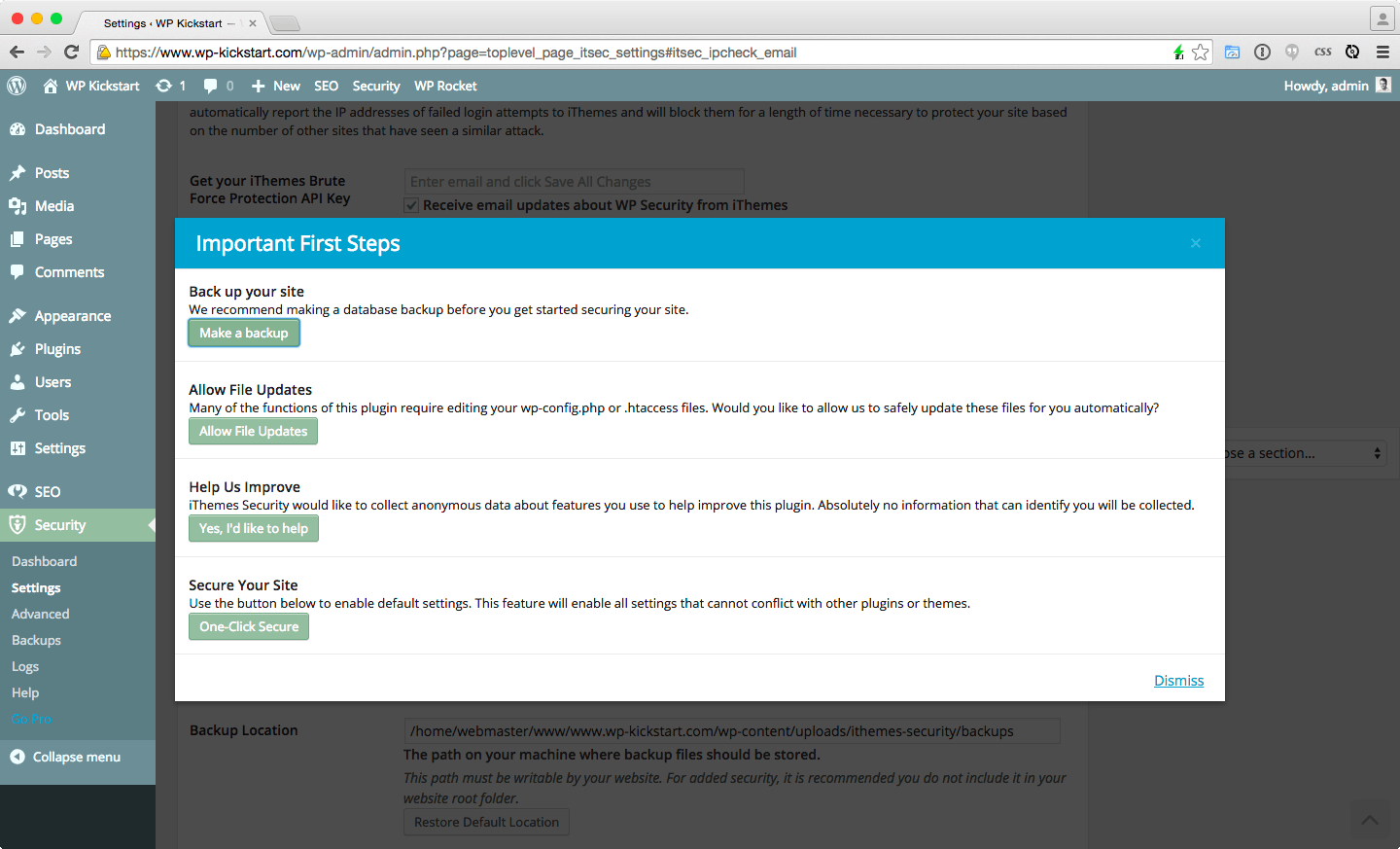
Task: Click the browser back arrow
Action: (17, 53)
